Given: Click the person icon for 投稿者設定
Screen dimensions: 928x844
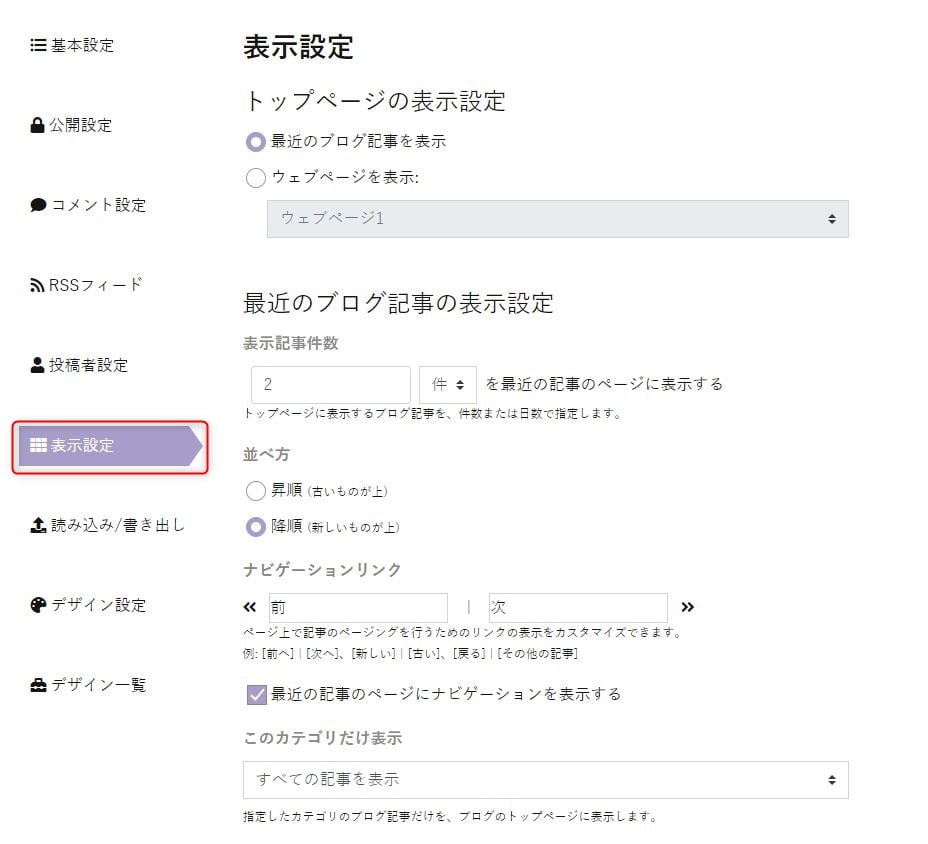Looking at the screenshot, I should tap(37, 365).
